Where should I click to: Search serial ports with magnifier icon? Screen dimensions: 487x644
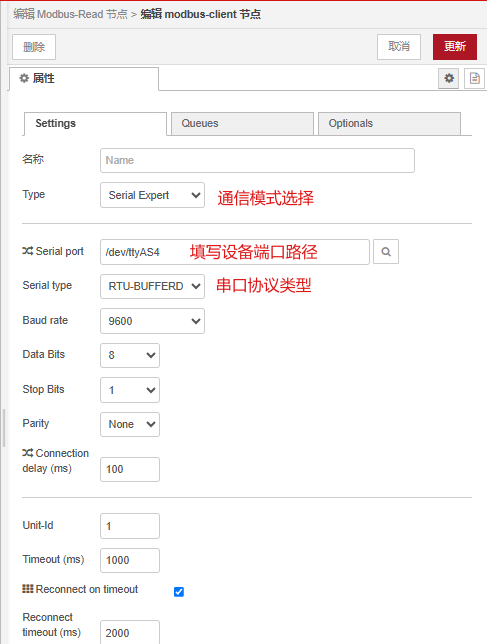386,252
